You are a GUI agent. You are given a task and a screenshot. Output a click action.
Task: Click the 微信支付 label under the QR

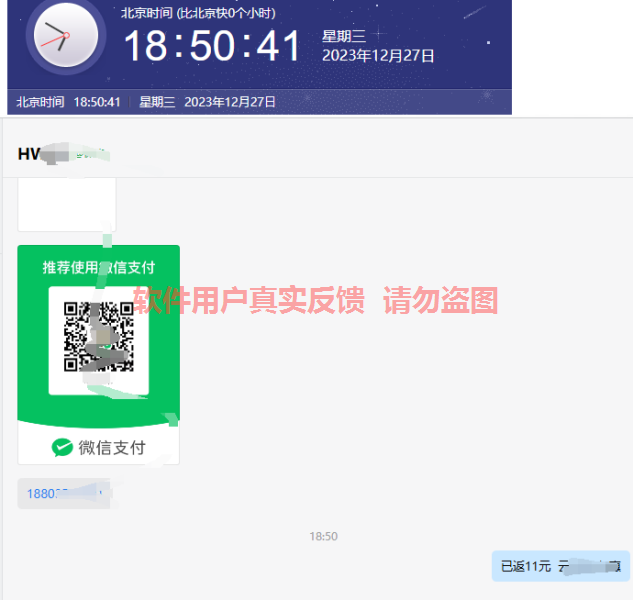(x=111, y=448)
